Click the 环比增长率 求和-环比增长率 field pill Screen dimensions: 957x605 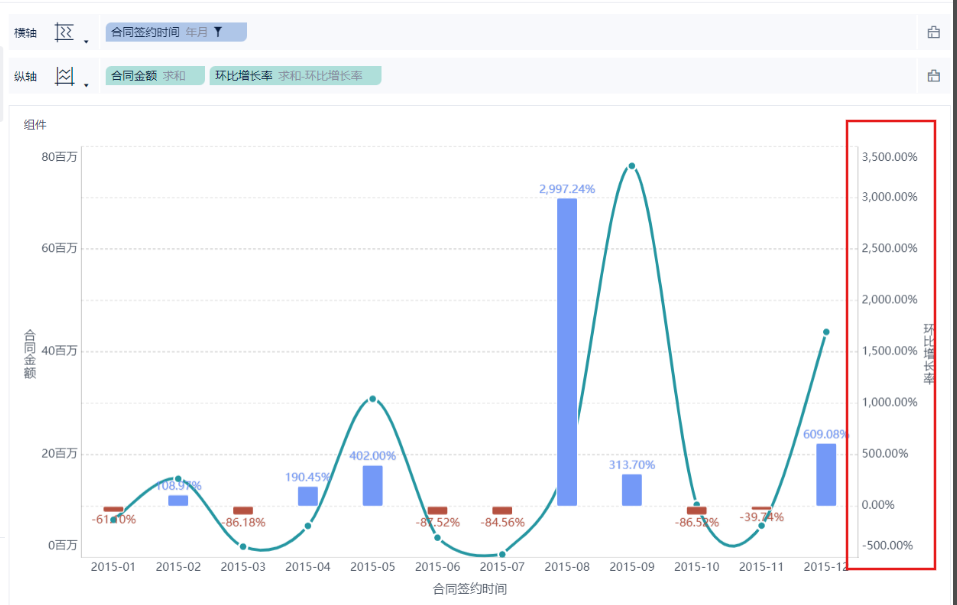[295, 76]
